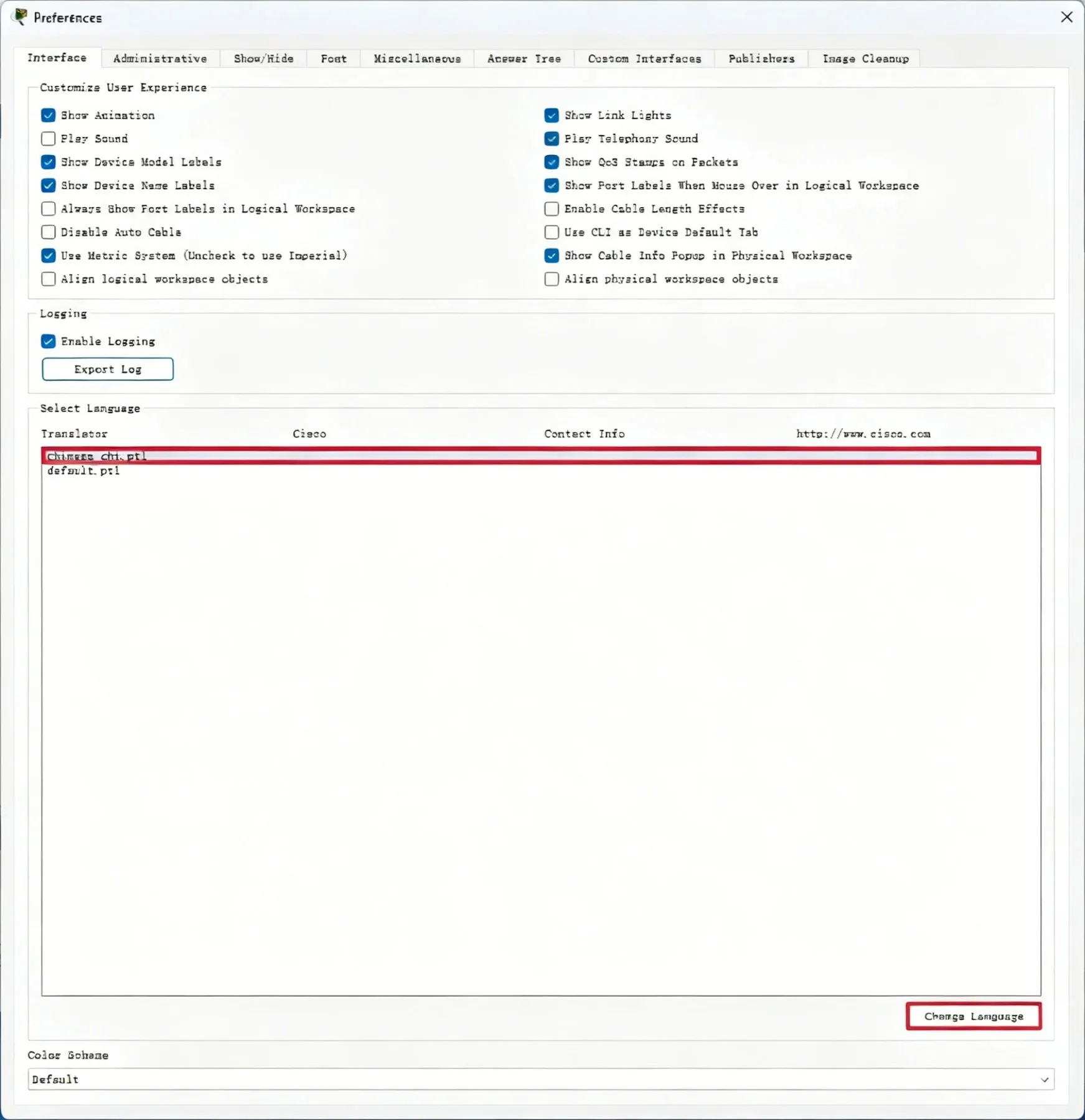Close the Preferences window

[x=1066, y=17]
